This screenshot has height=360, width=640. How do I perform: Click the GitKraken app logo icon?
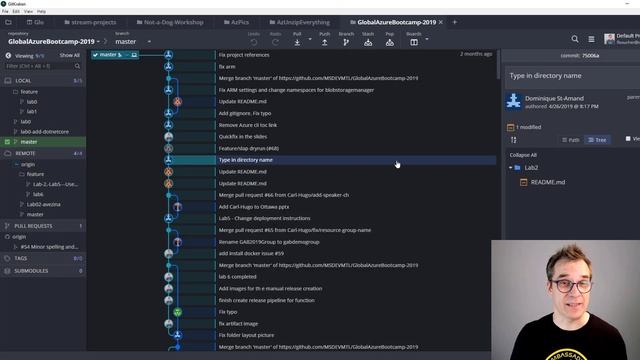[x=3, y=4]
